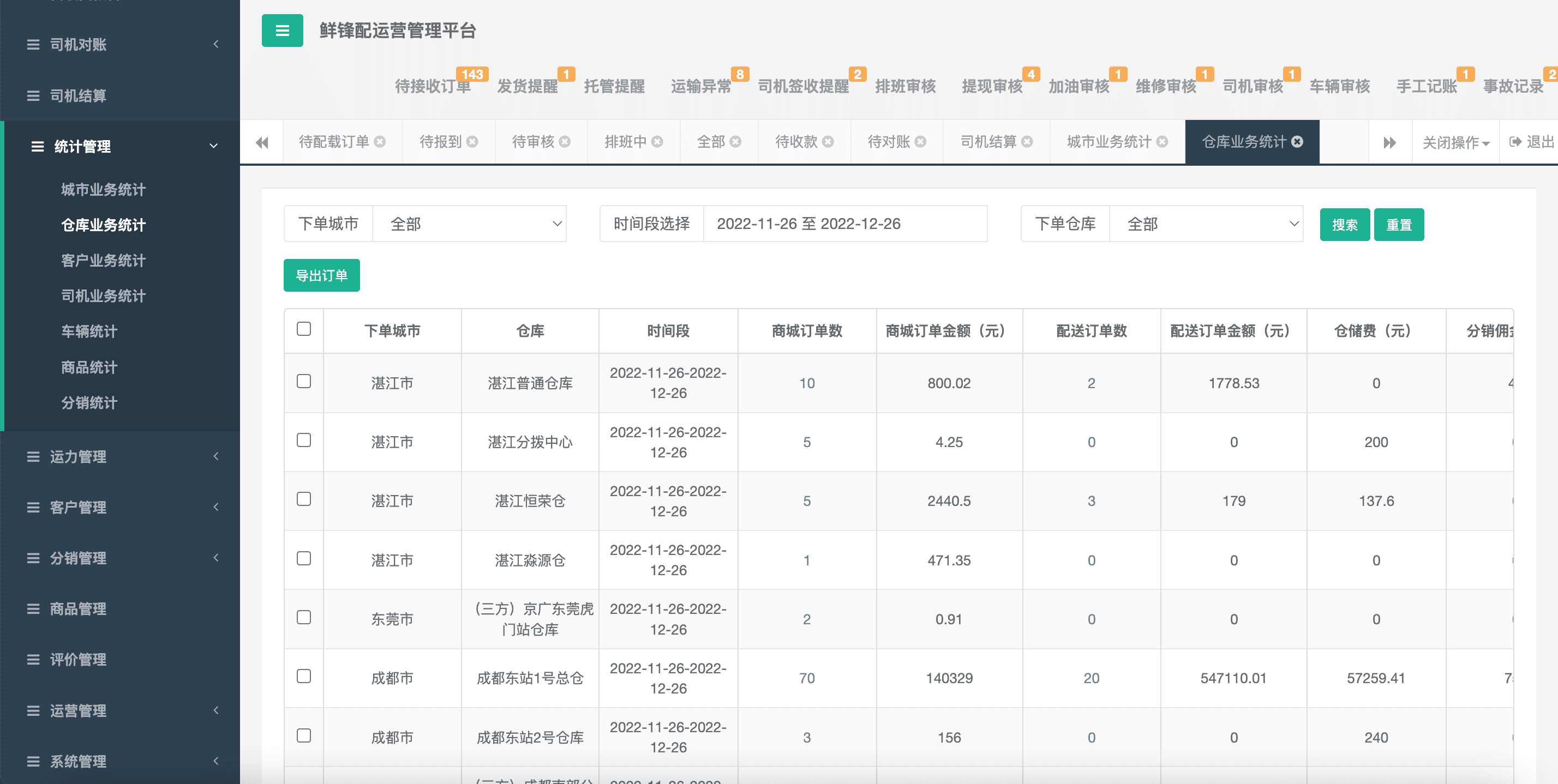
Task: Click menu icon beside 评价管理
Action: [33, 660]
